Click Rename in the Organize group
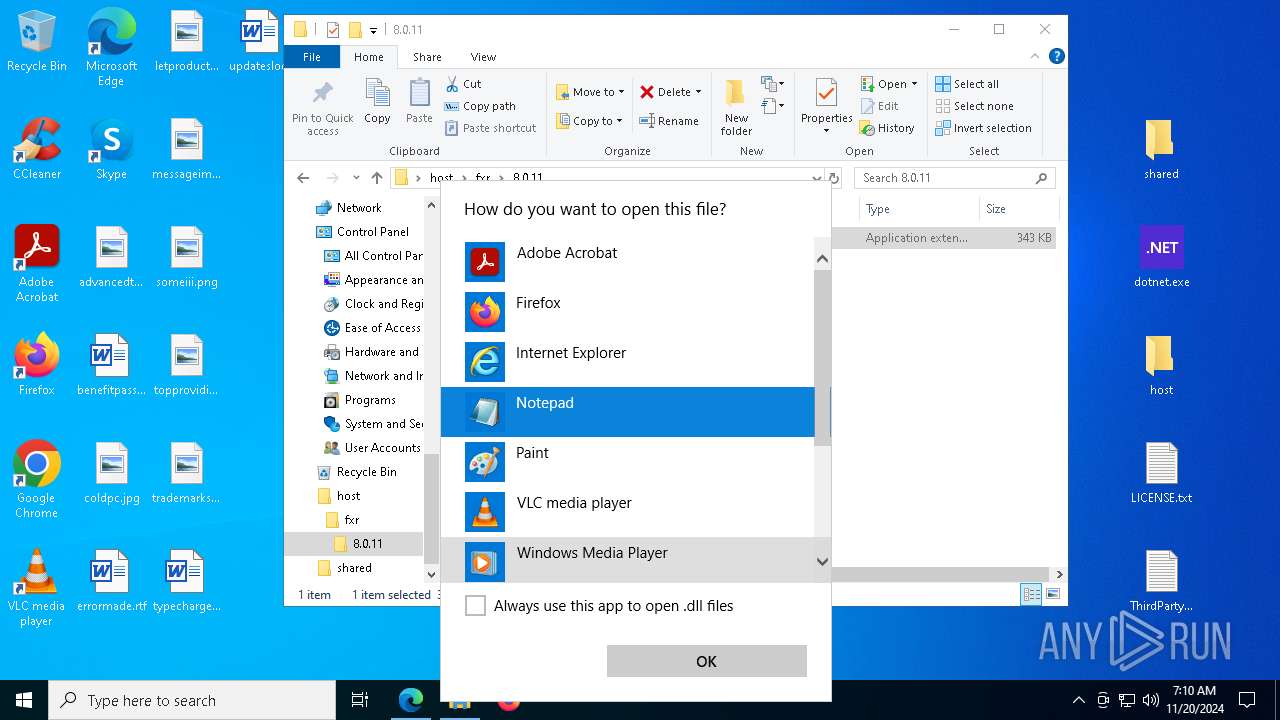The width and height of the screenshot is (1280, 720). 669,121
